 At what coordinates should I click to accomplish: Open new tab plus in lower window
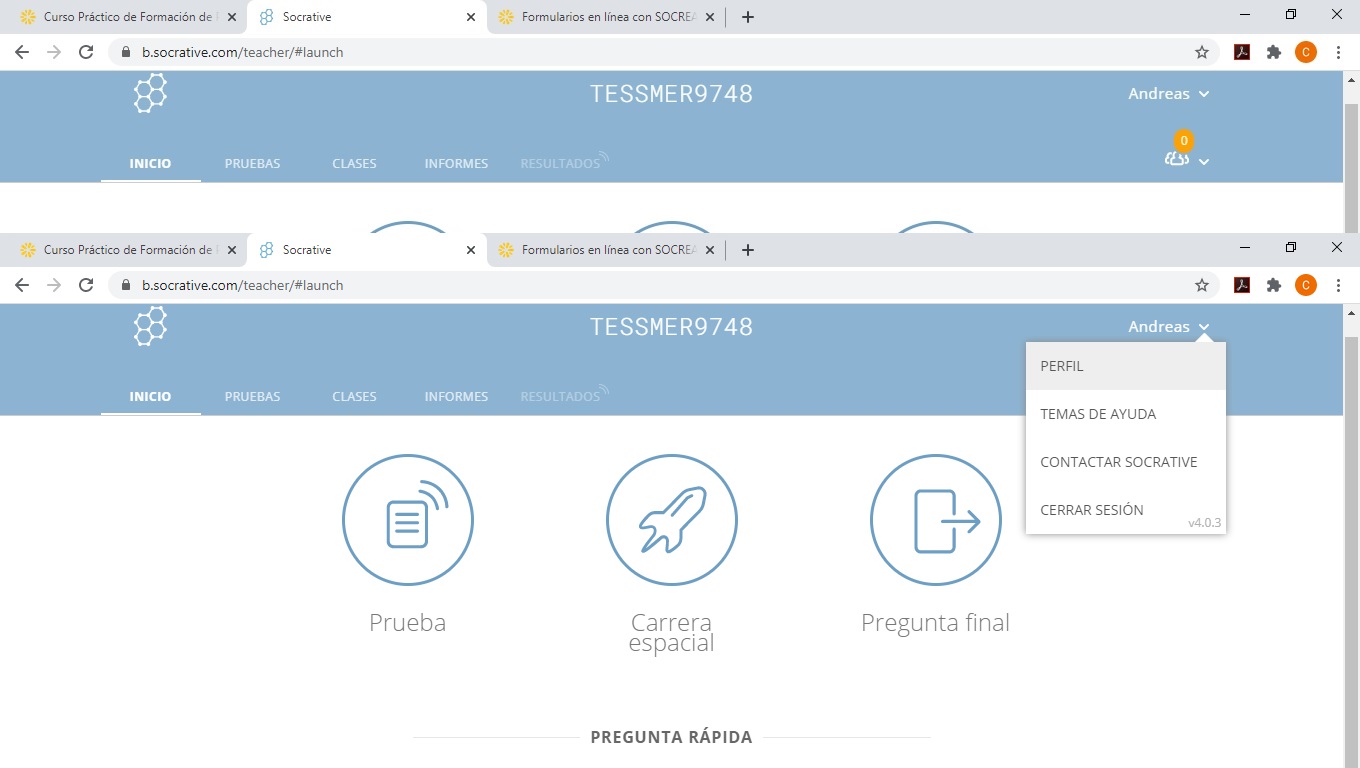748,250
